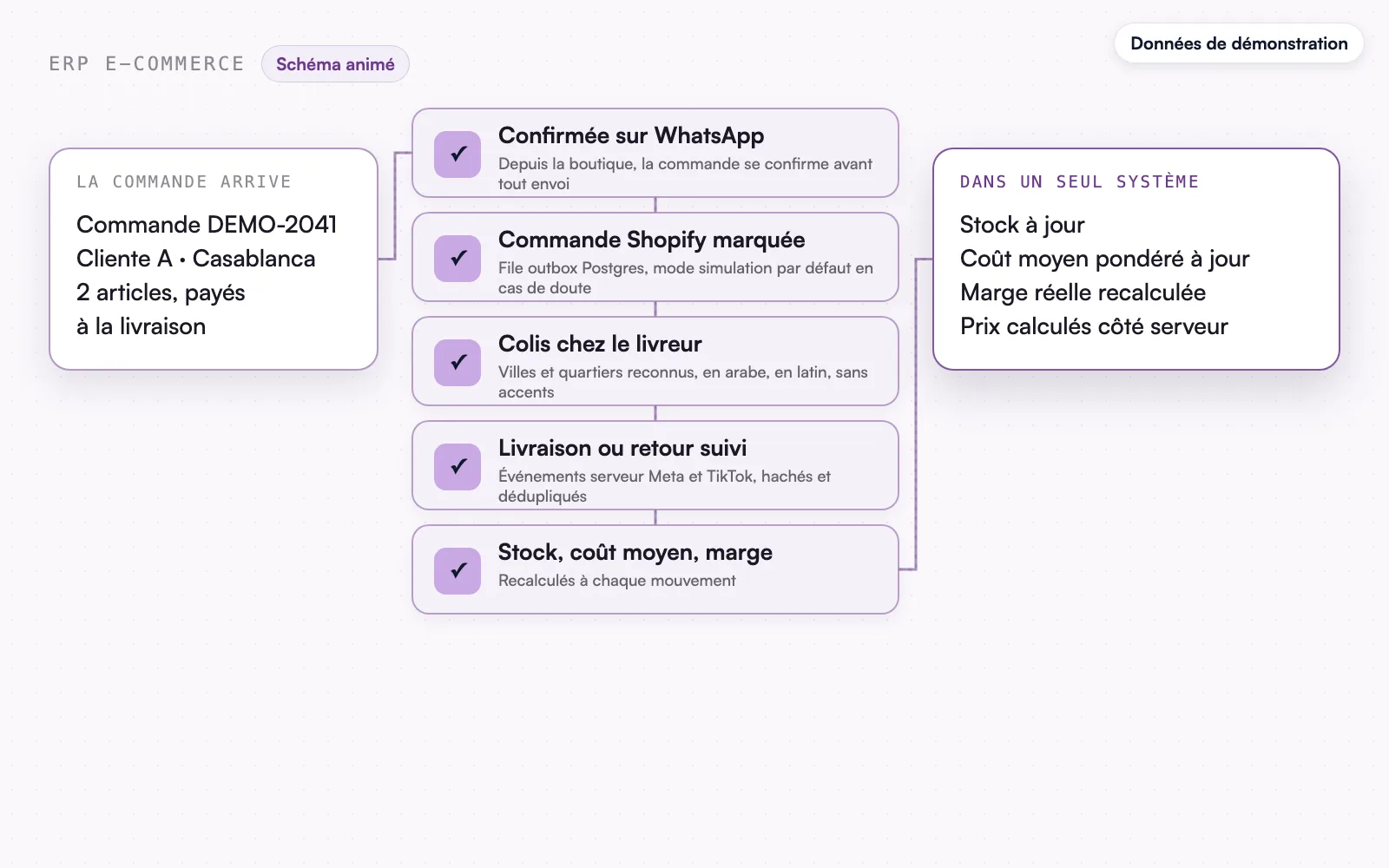
Task: Click the DANS UN SEUL SYSTÈME card title
Action: (1079, 181)
